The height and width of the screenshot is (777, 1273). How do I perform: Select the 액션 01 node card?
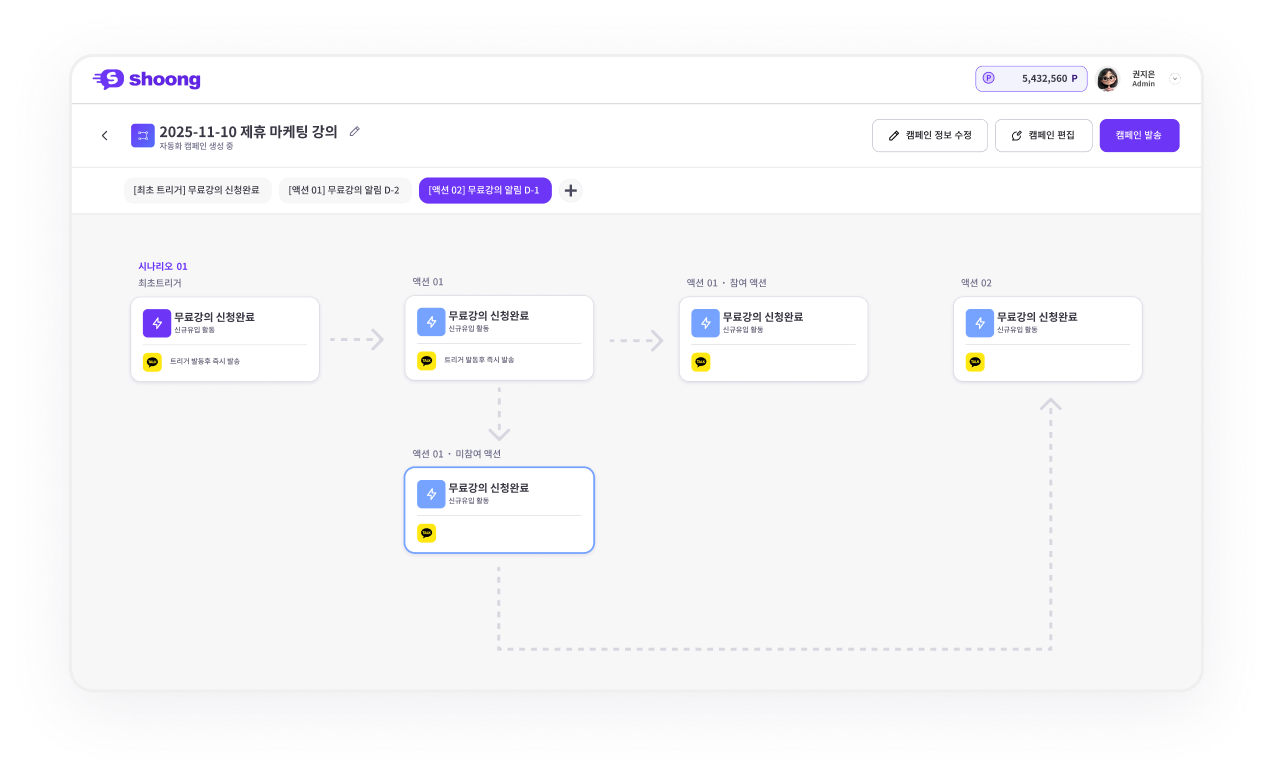[499, 338]
